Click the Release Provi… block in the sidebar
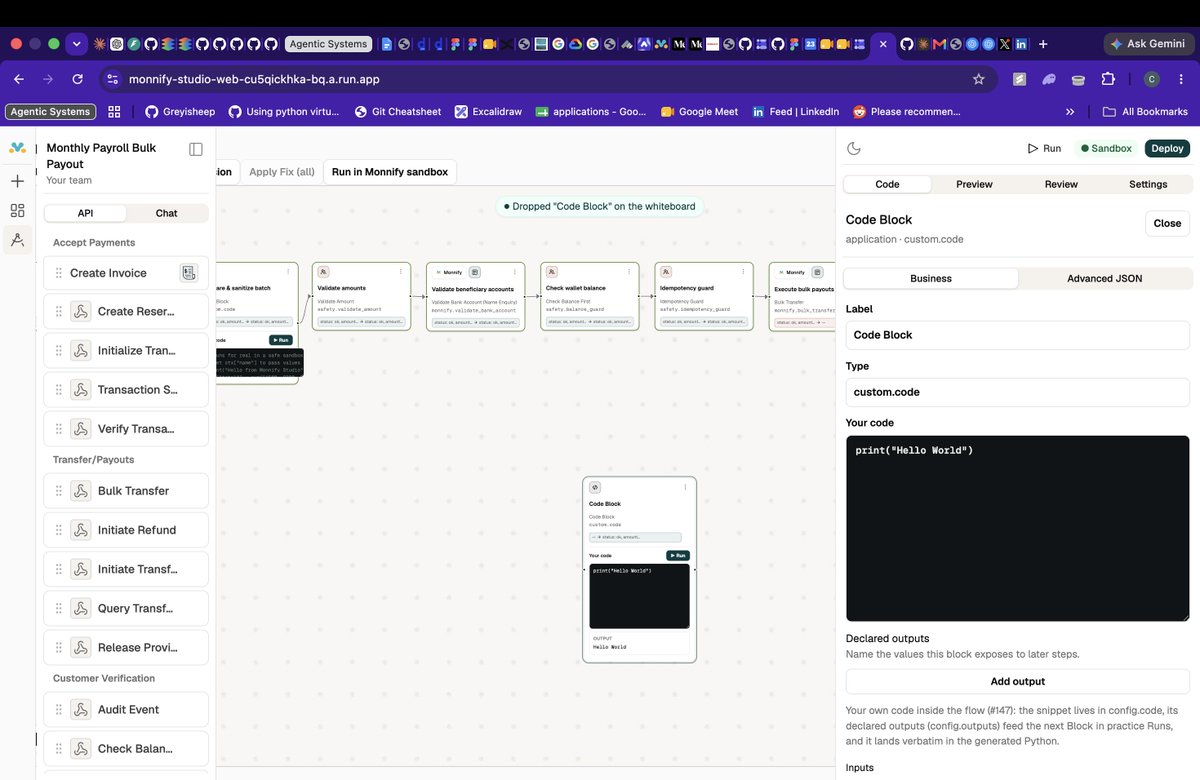The width and height of the screenshot is (1200, 780). (126, 647)
